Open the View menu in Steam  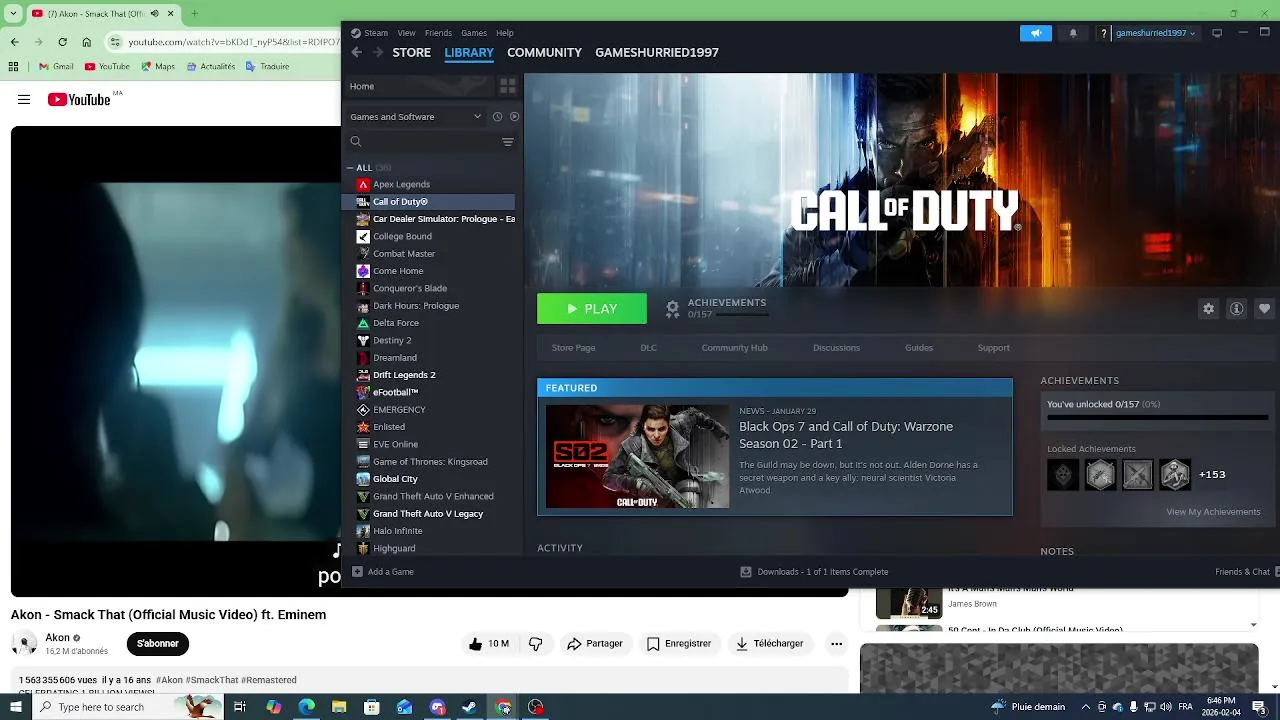click(x=406, y=33)
